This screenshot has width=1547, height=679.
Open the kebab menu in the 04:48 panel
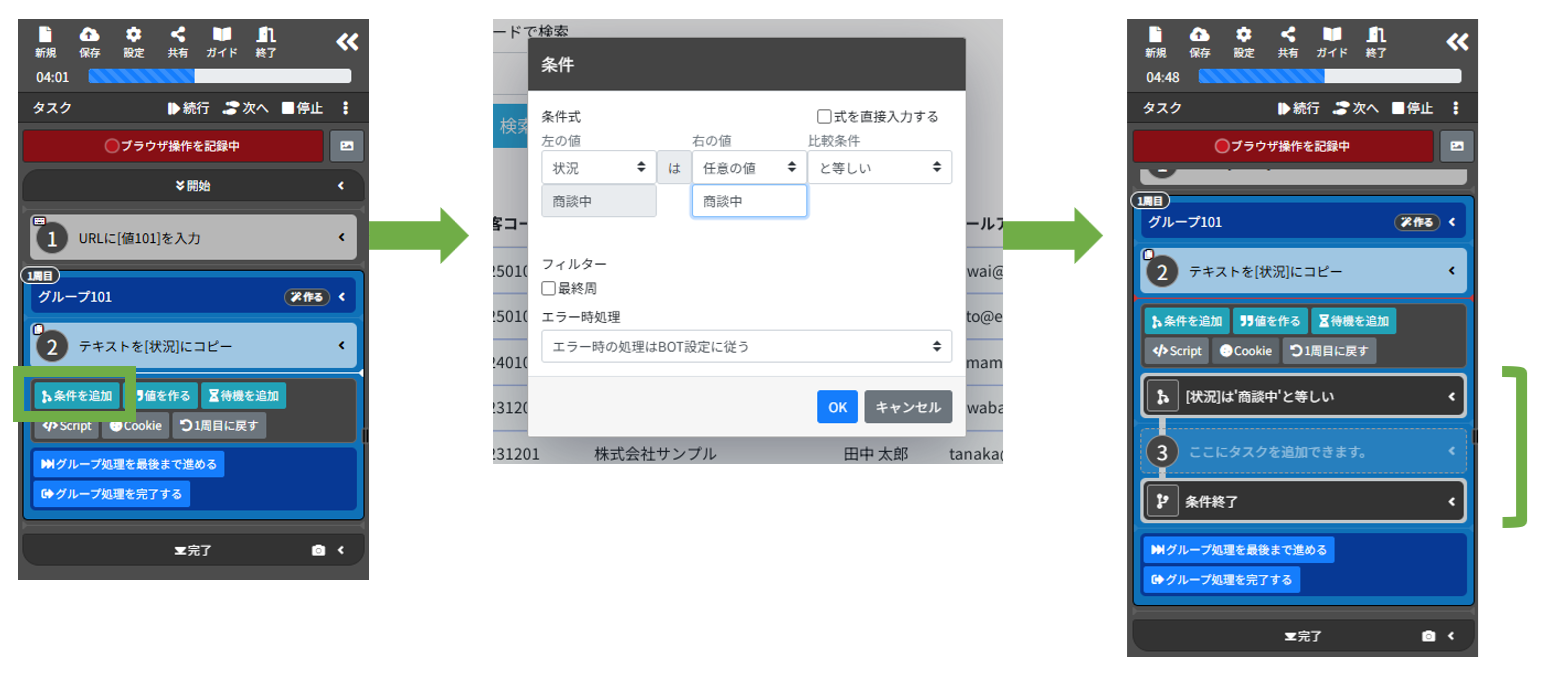(1456, 108)
